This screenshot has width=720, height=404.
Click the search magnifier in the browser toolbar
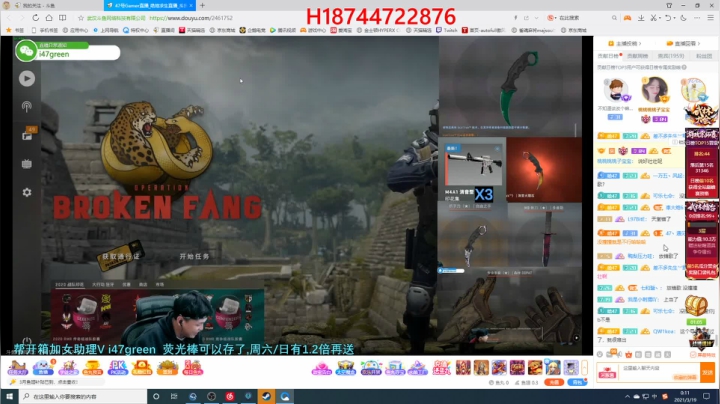click(614, 18)
